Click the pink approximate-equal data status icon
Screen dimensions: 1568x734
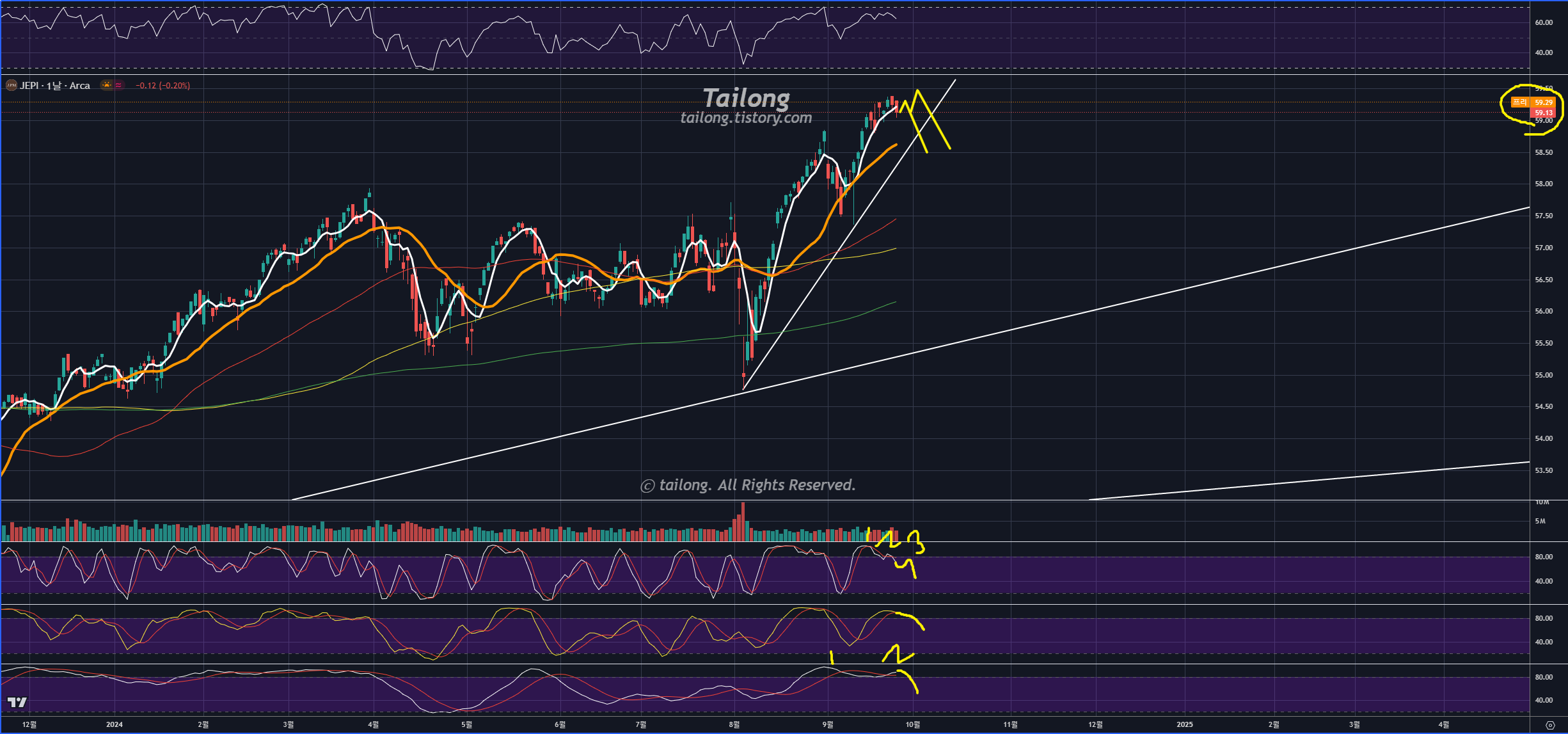[x=118, y=86]
